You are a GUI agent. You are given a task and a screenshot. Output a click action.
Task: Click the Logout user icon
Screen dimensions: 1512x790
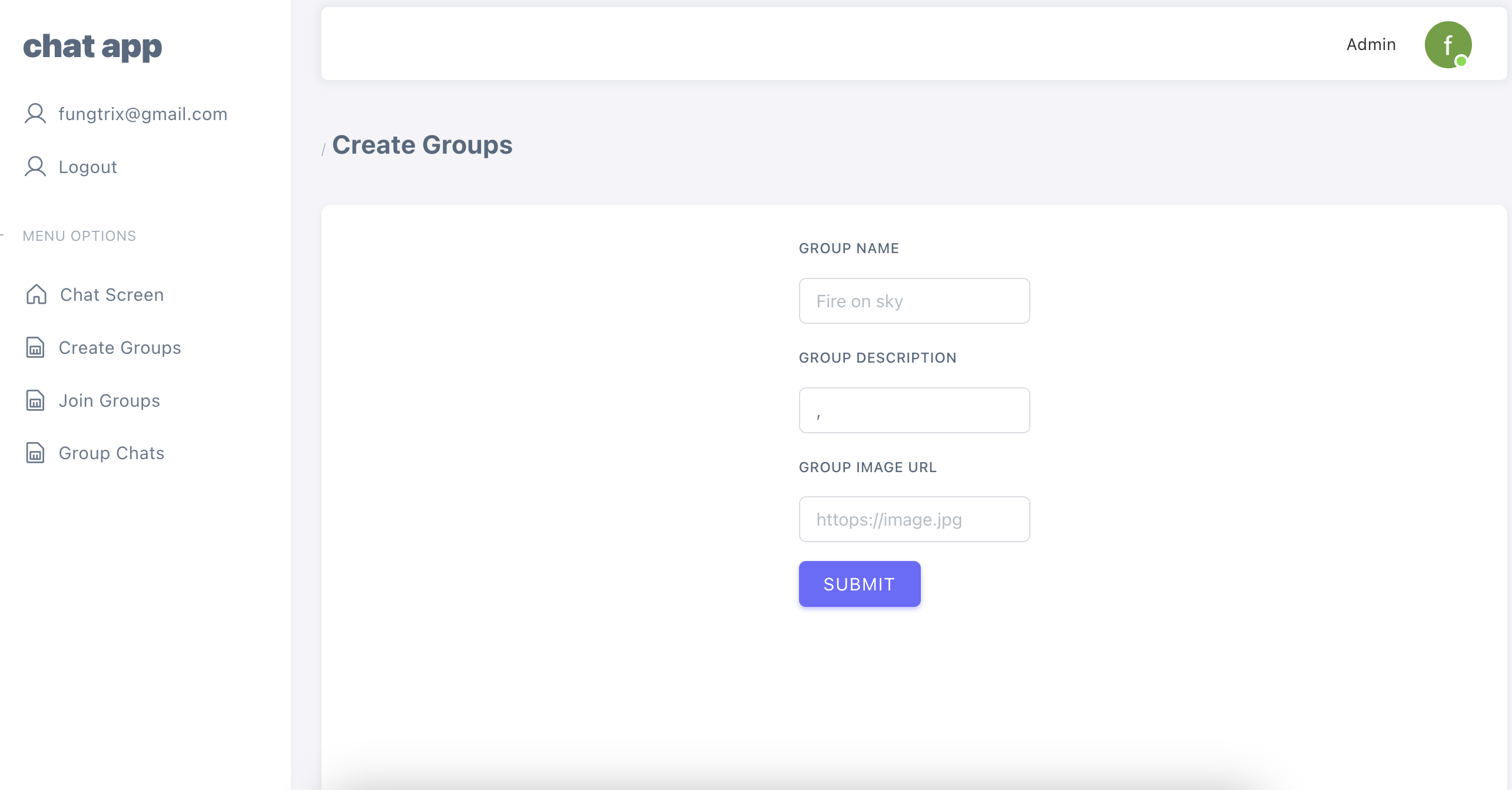coord(35,167)
